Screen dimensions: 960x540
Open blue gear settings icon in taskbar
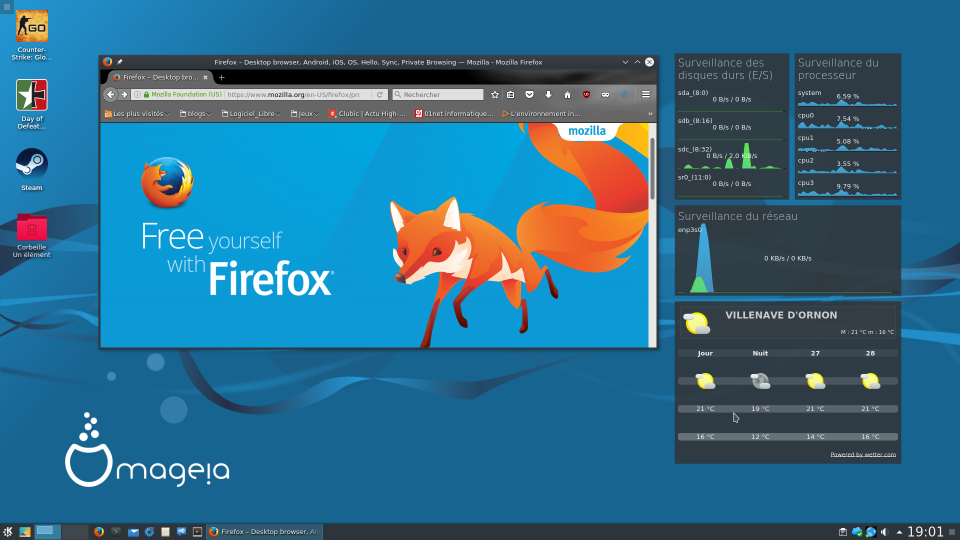(x=149, y=531)
